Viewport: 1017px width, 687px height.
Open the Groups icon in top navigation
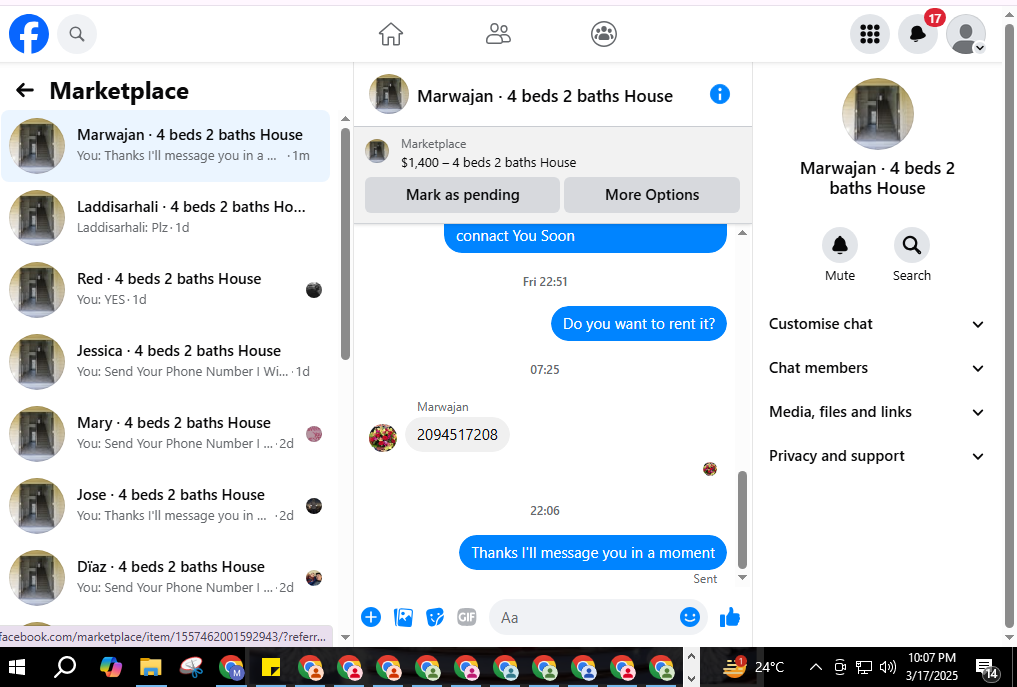pyautogui.click(x=604, y=34)
